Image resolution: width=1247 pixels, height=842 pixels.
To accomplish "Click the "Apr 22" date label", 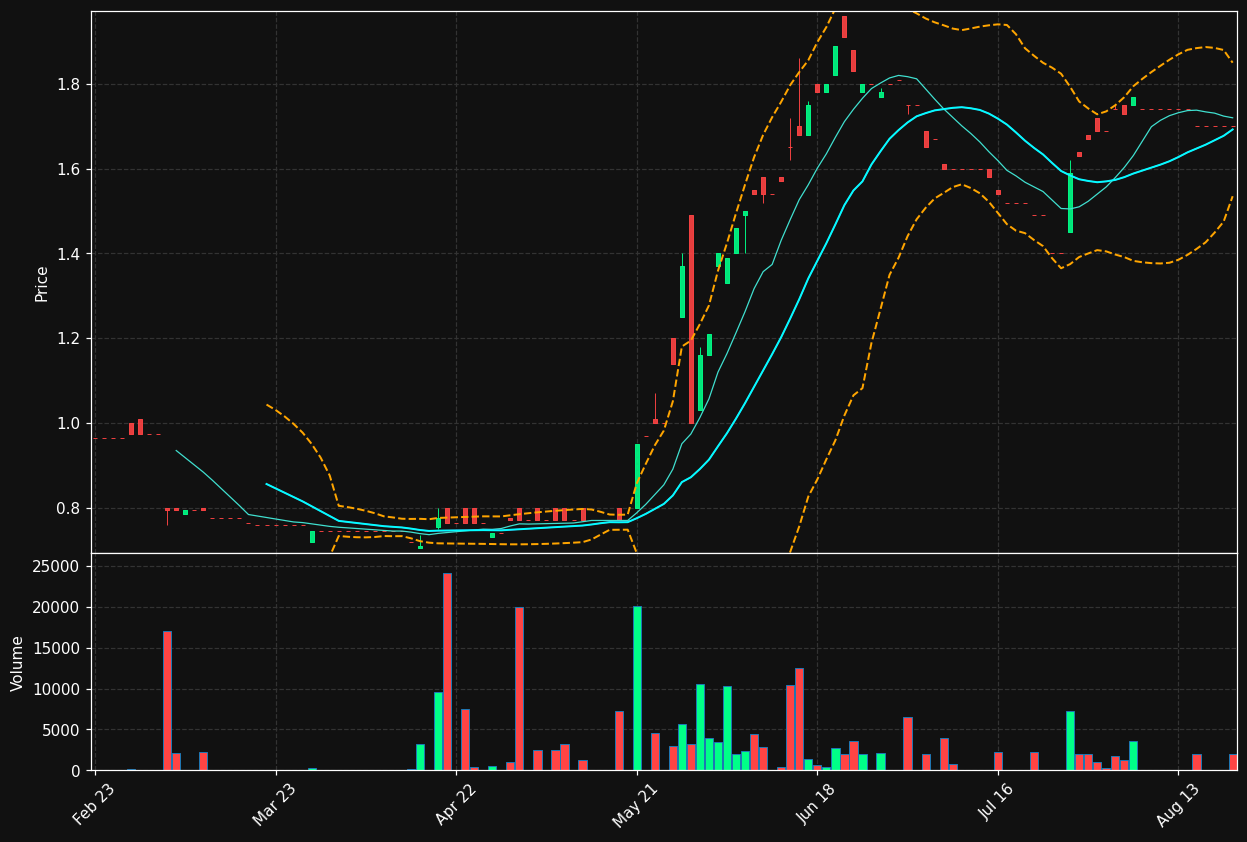I will tap(455, 804).
